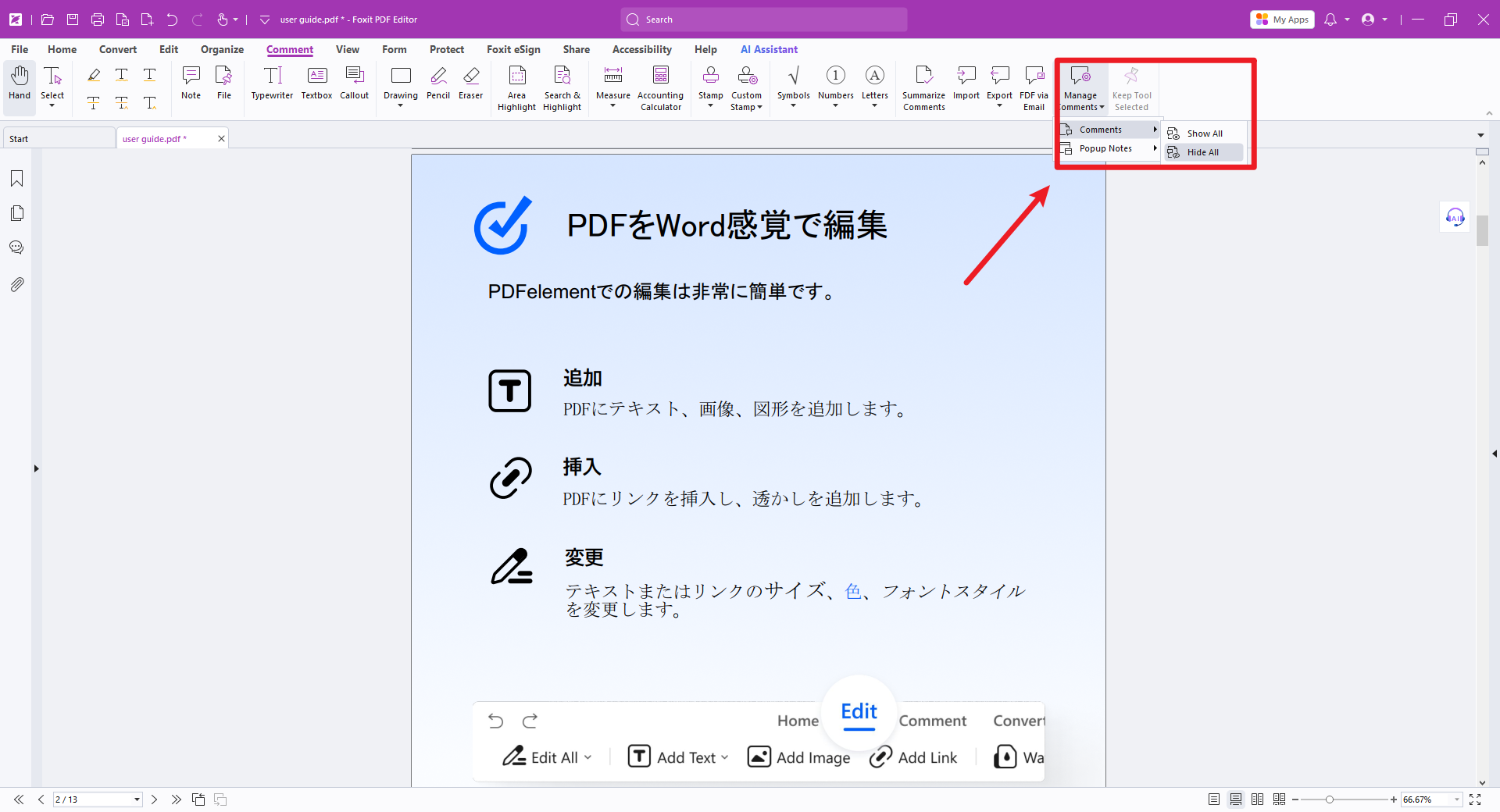Open My Apps button
Image resolution: width=1500 pixels, height=812 pixels.
(1282, 20)
